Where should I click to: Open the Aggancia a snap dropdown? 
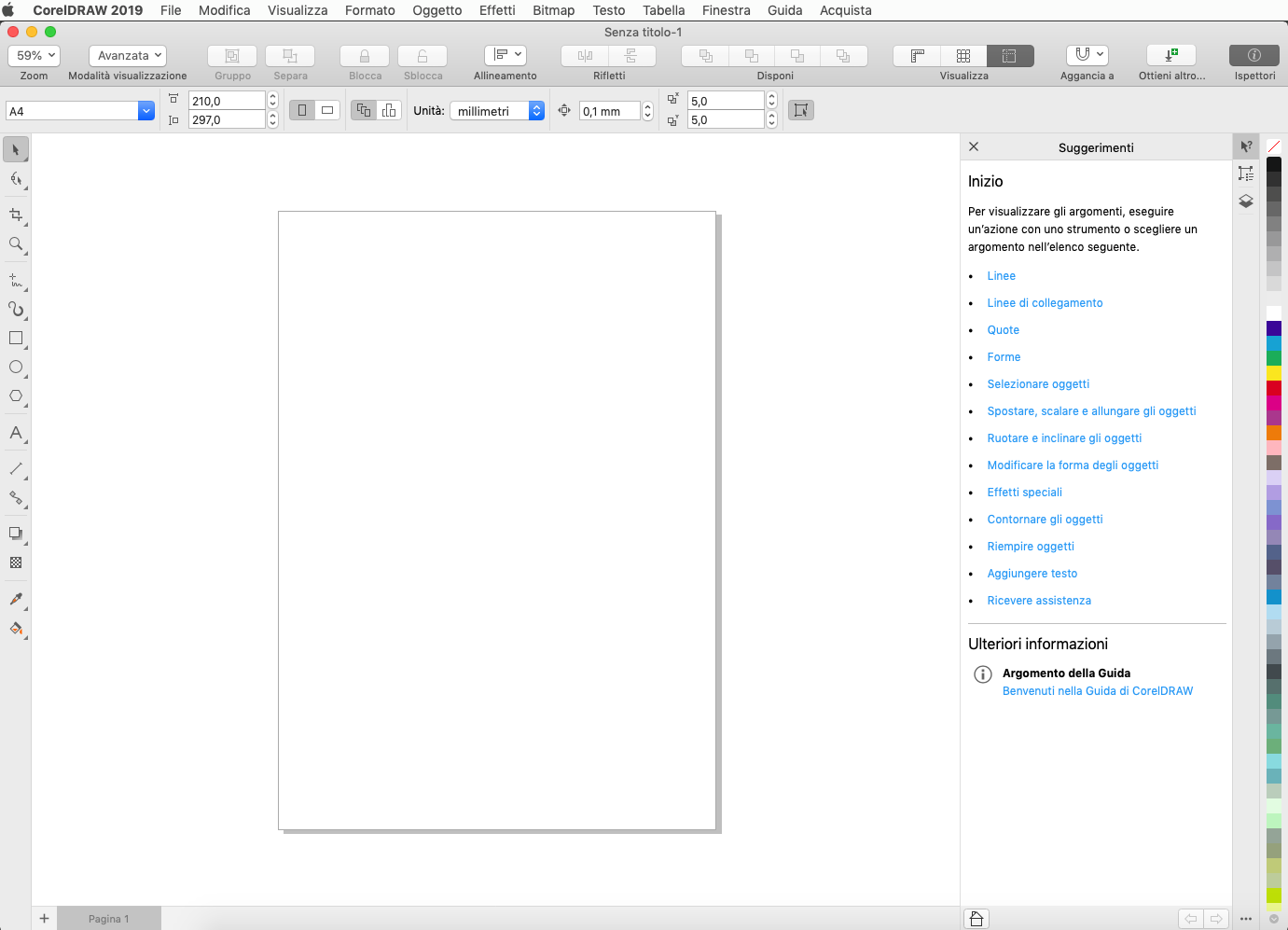(1087, 55)
